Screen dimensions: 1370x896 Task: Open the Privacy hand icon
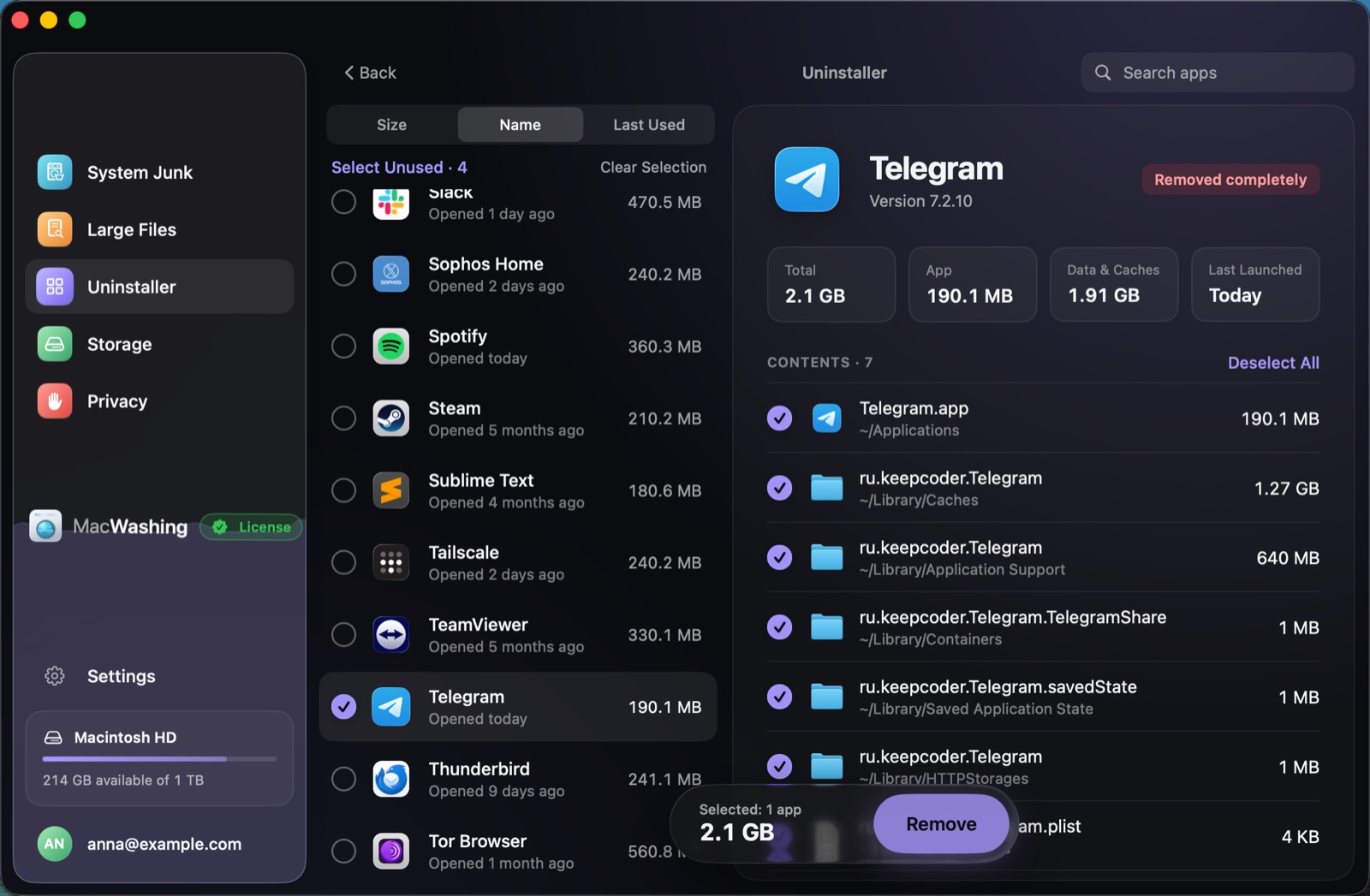pyautogui.click(x=55, y=401)
